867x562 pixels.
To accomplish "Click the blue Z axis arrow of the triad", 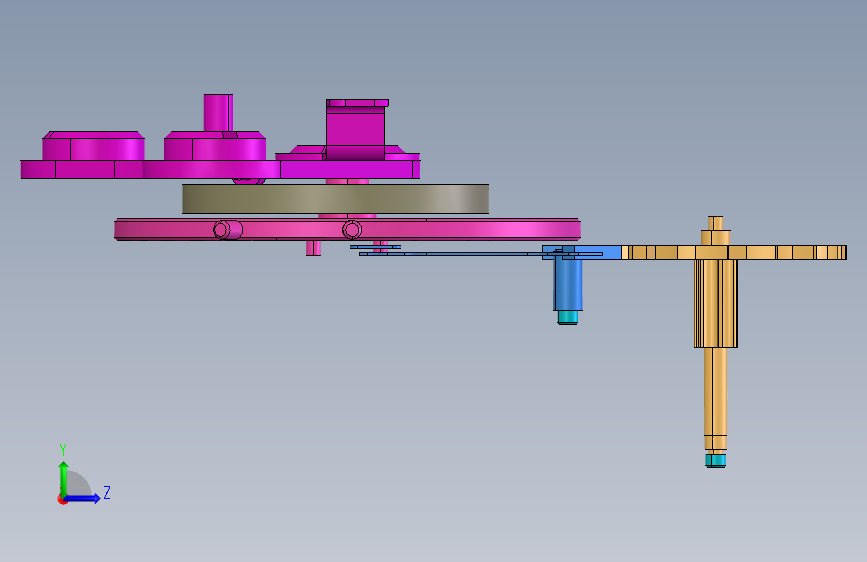I will 83,498.
